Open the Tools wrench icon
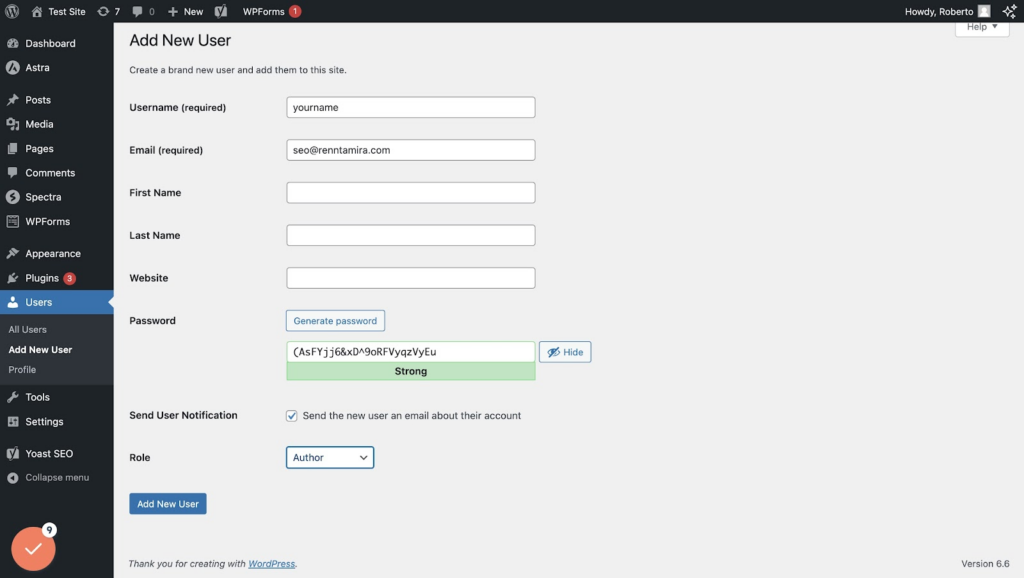The width and height of the screenshot is (1024, 578). pyautogui.click(x=12, y=397)
